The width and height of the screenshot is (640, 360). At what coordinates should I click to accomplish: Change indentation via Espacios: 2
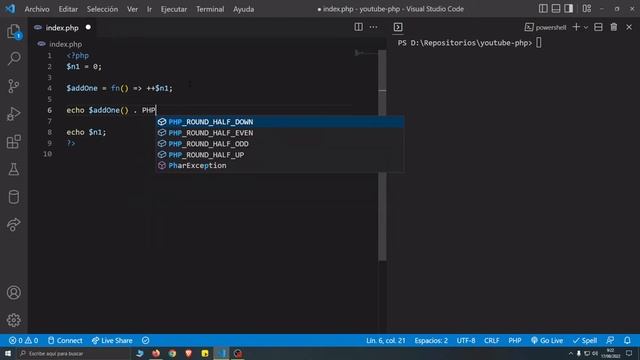click(431, 340)
